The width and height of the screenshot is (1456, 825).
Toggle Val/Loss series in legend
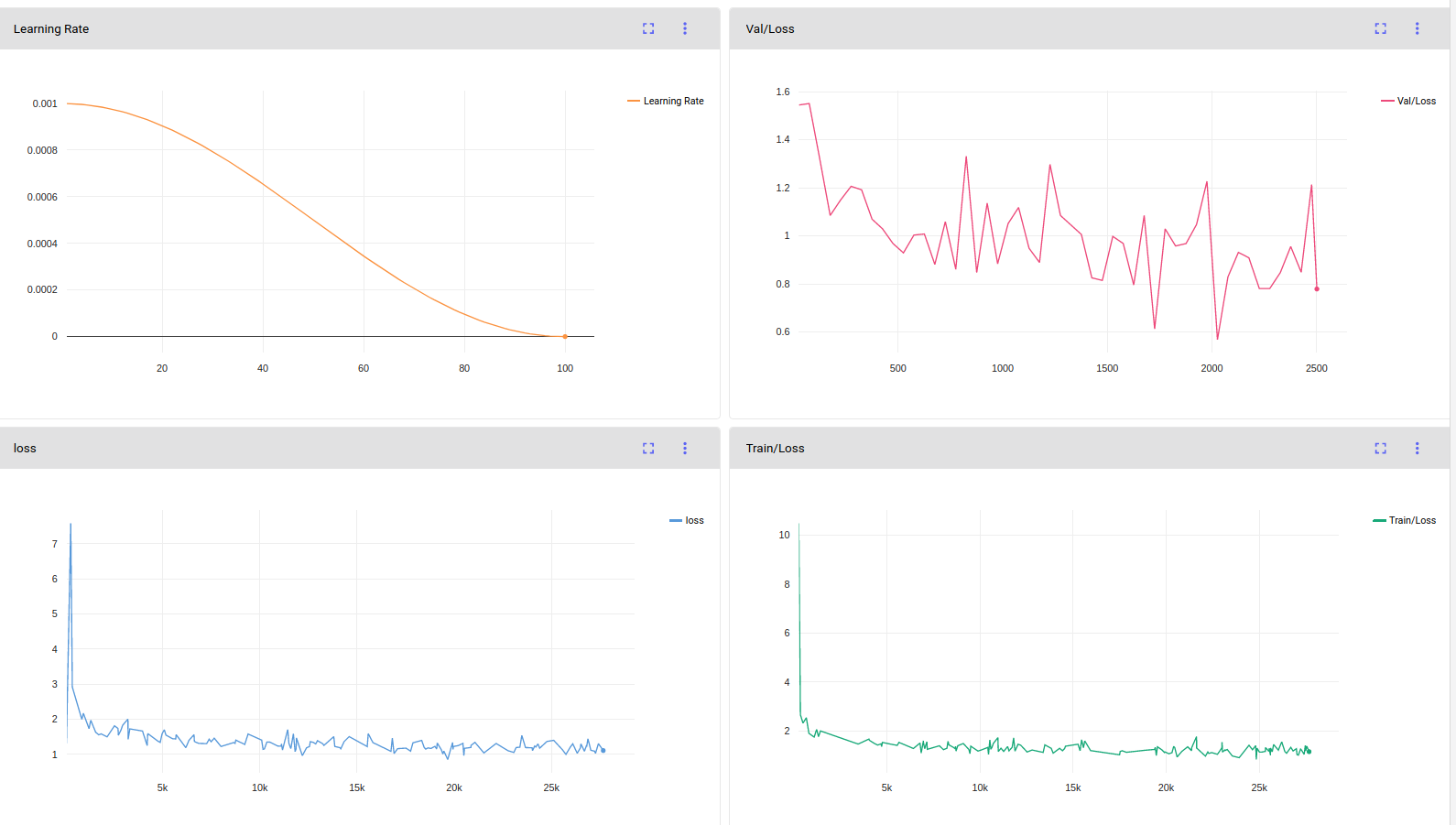[x=1408, y=101]
